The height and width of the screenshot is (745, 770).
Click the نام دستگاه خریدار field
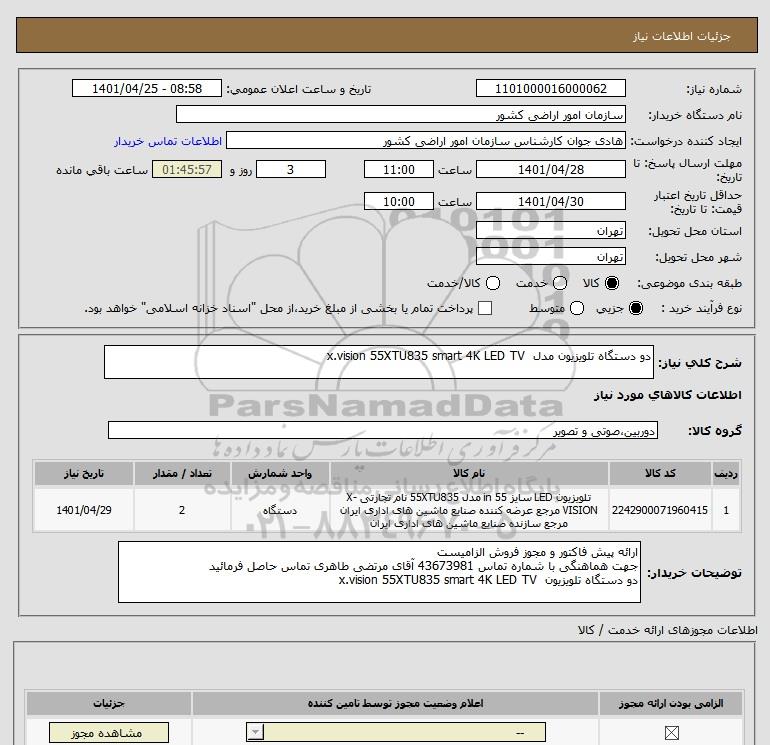click(x=401, y=115)
